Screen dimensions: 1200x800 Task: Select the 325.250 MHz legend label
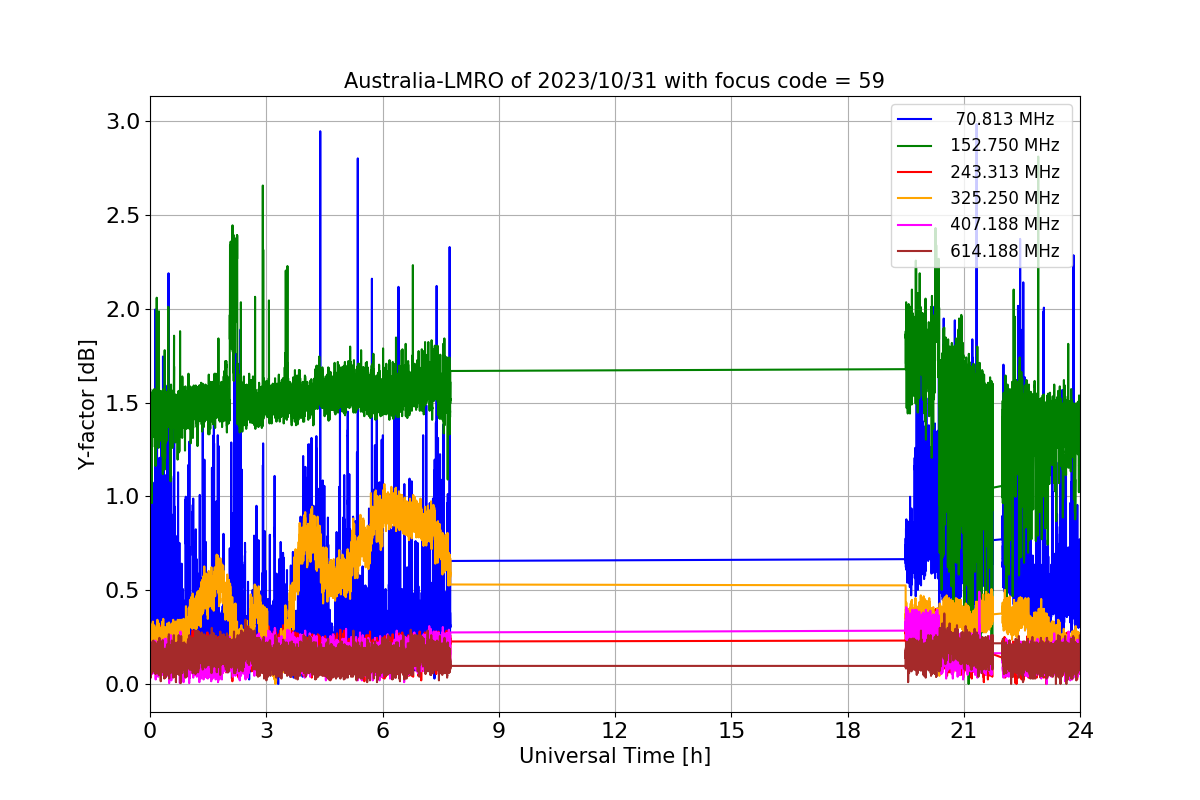pyautogui.click(x=1005, y=198)
